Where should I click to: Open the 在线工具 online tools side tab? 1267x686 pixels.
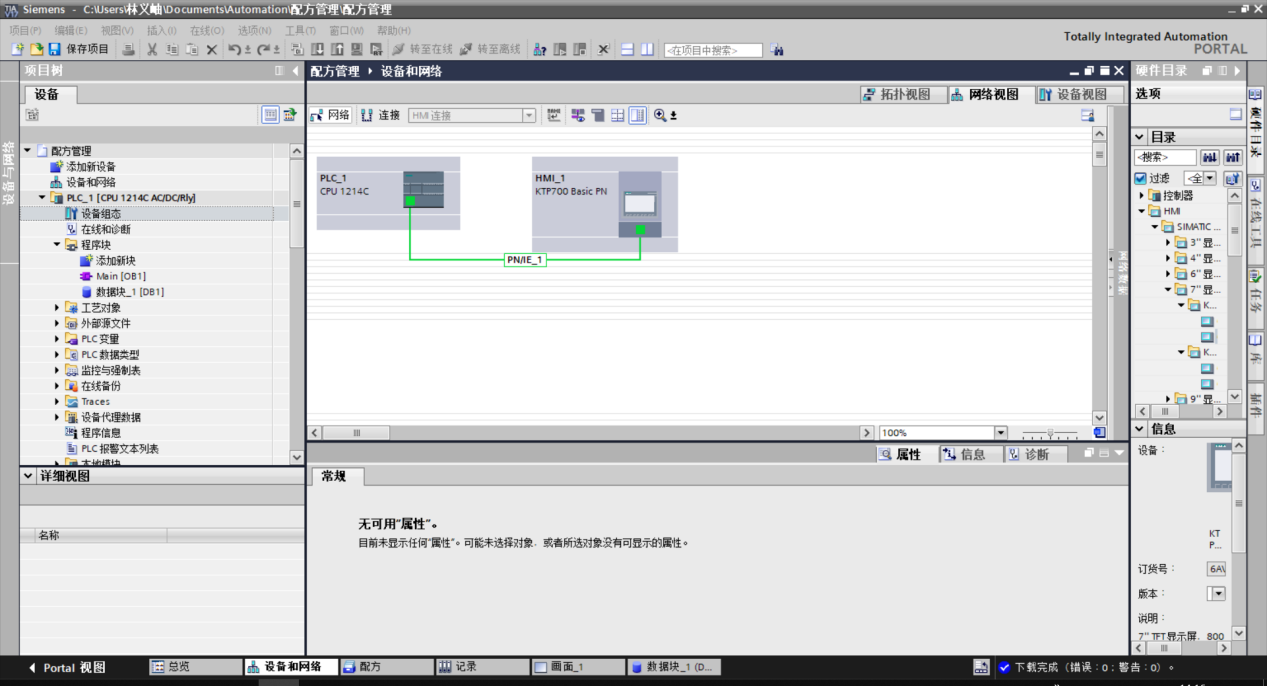click(x=1256, y=219)
